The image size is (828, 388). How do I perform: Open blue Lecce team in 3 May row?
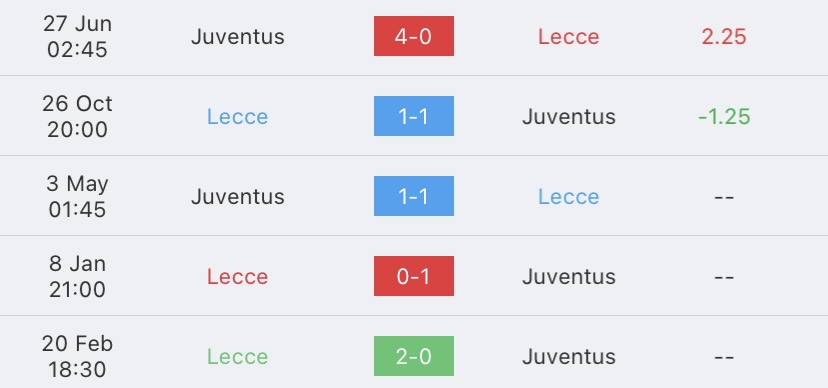pyautogui.click(x=569, y=196)
